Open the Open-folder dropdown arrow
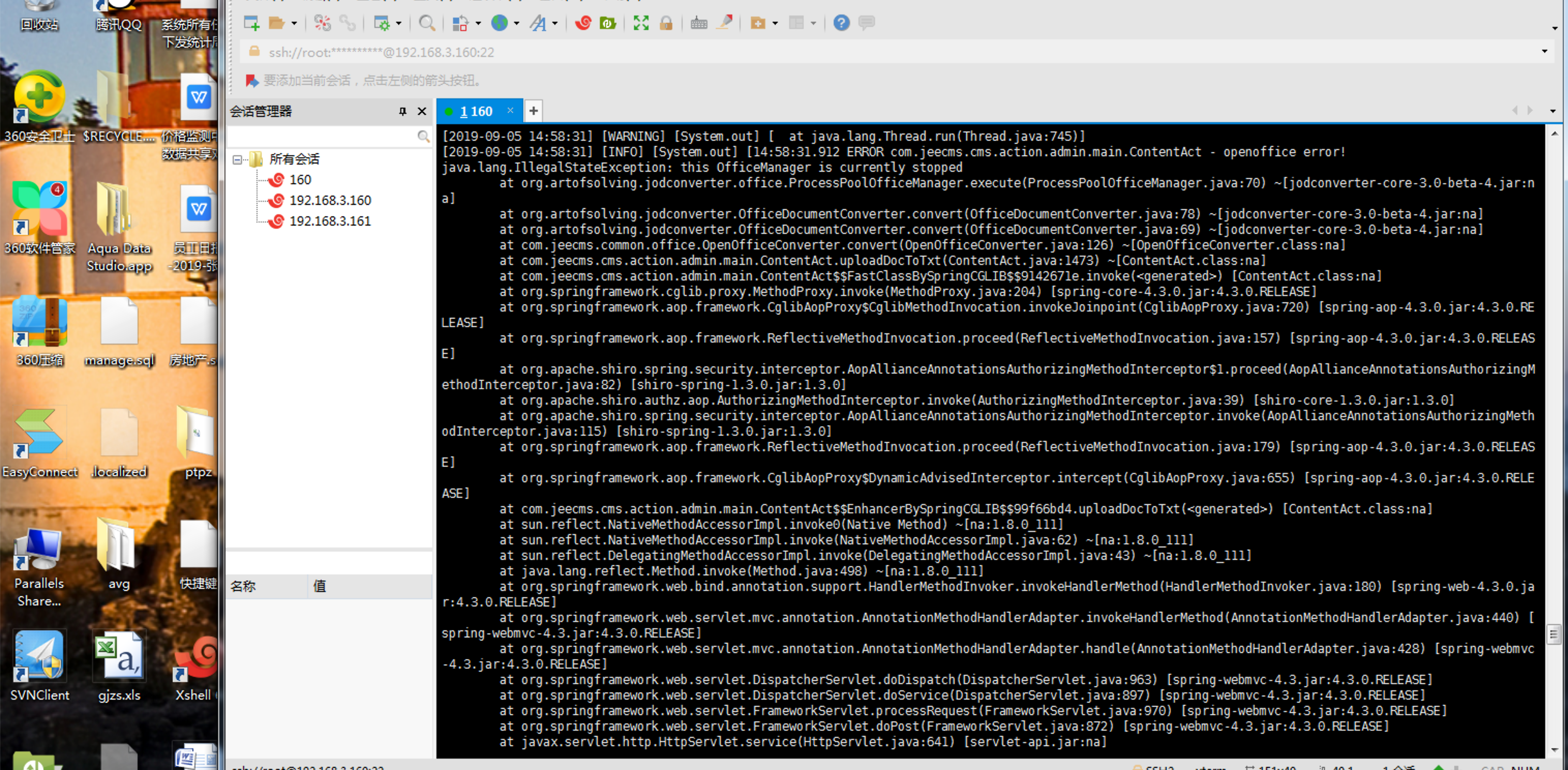This screenshot has height=770, width=1568. (x=294, y=24)
